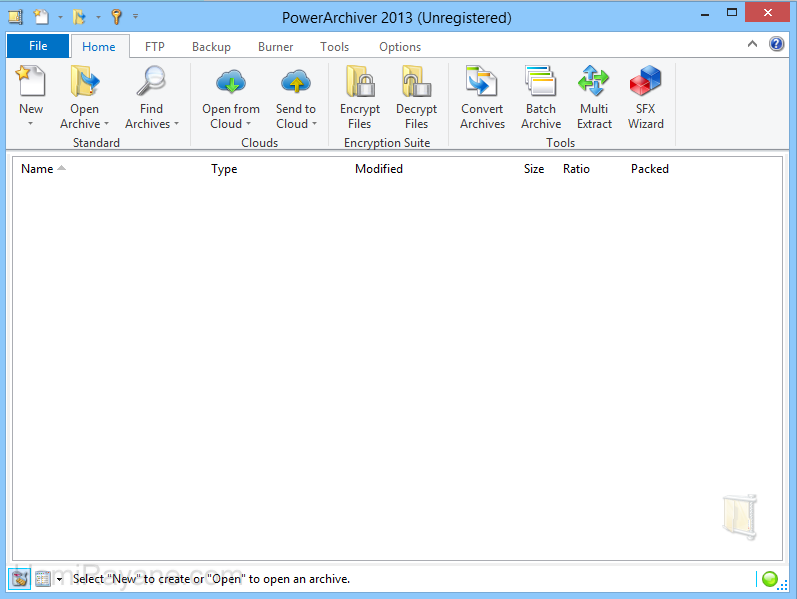This screenshot has height=599, width=797.
Task: Open dropdown next to quick access Open icon
Action: [x=98, y=17]
